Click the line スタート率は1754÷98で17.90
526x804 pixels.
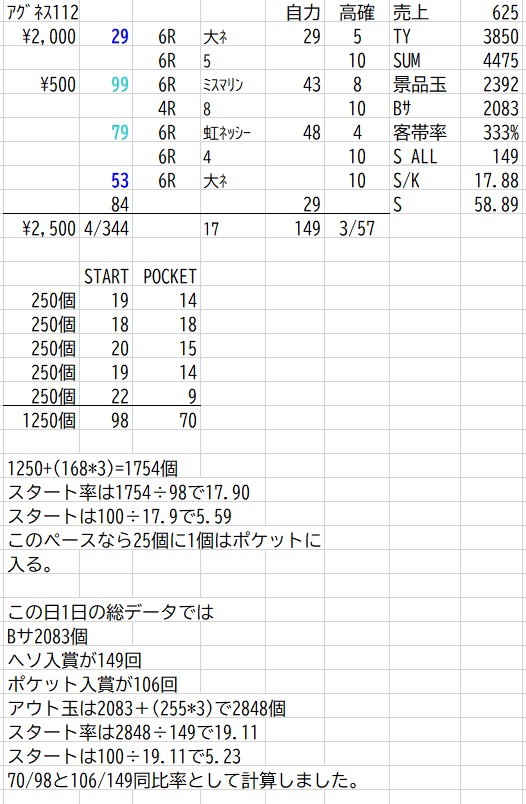pyautogui.click(x=129, y=492)
